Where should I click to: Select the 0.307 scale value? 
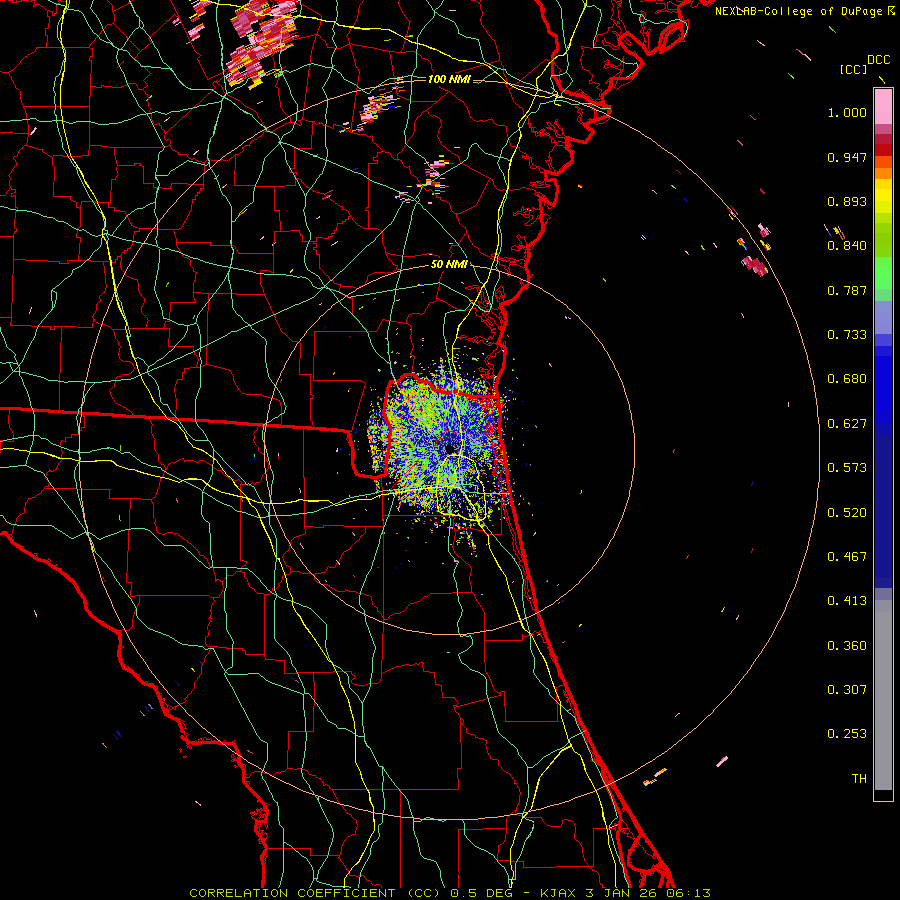click(847, 690)
